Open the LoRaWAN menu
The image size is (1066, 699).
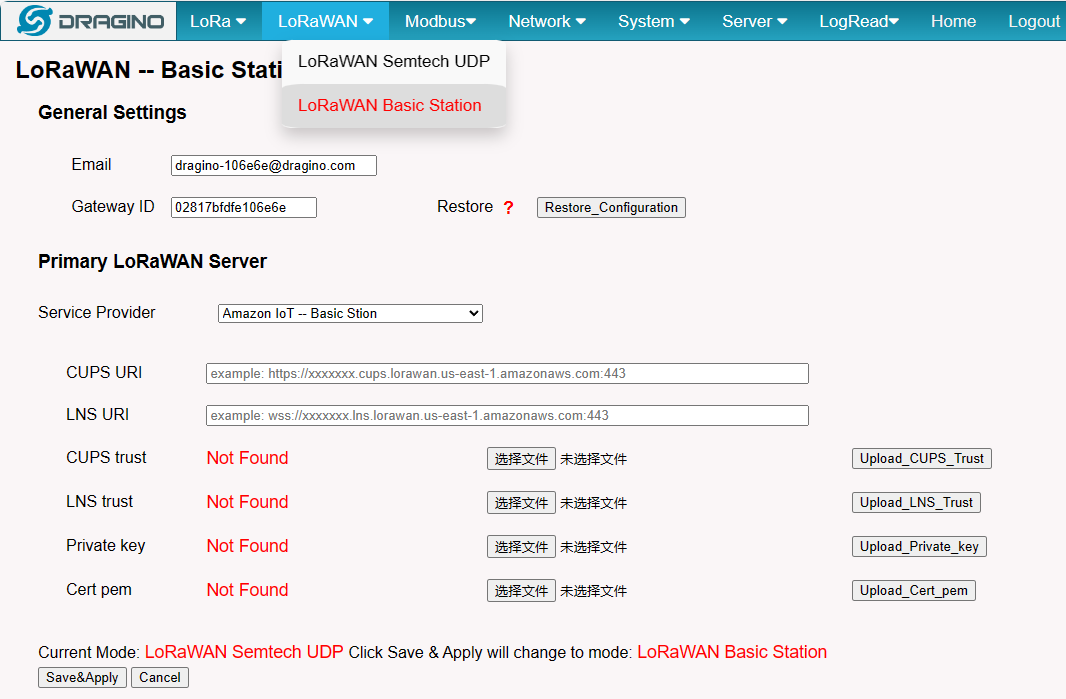tap(325, 21)
